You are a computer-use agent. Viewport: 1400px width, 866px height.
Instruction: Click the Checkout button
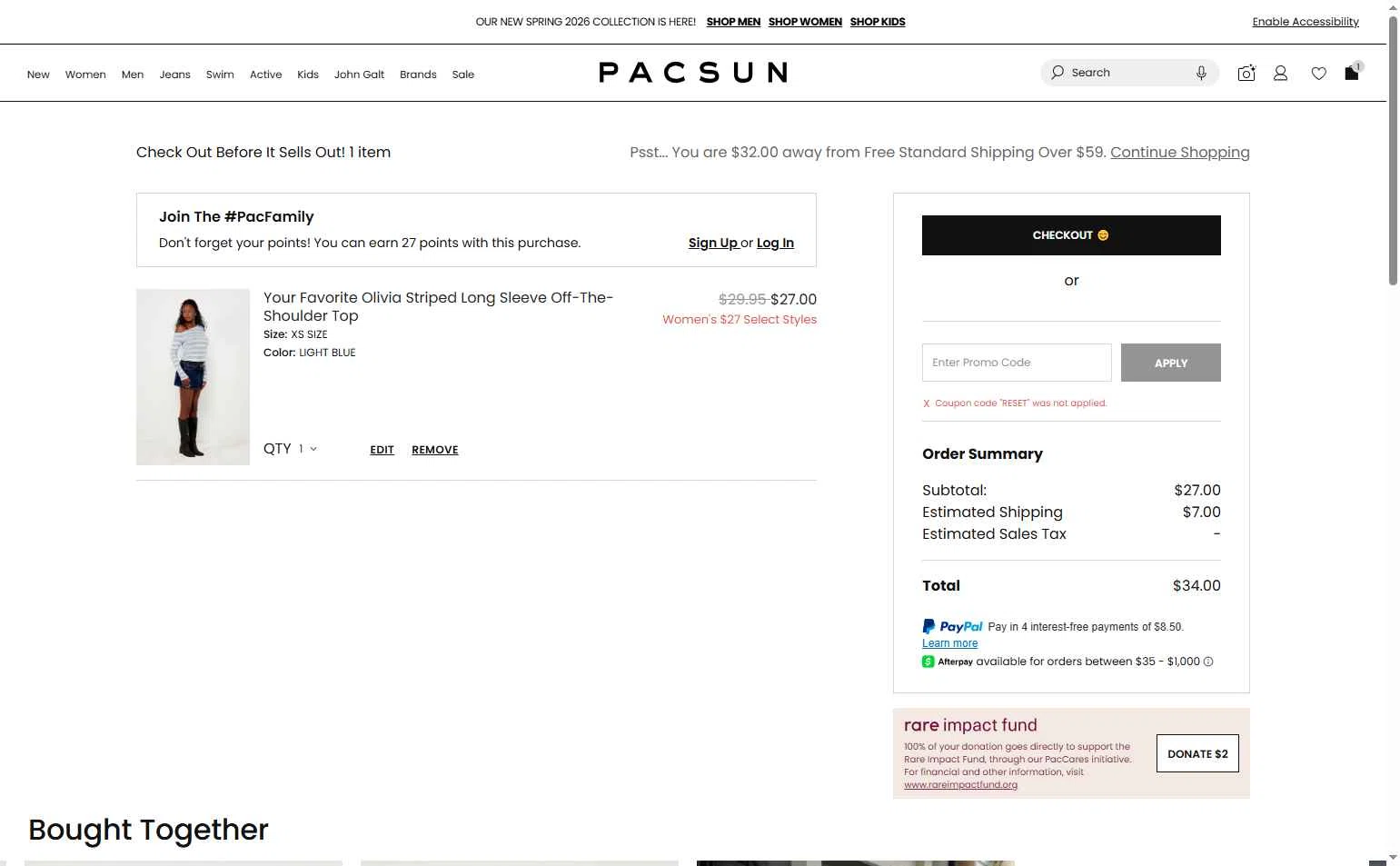tap(1071, 235)
